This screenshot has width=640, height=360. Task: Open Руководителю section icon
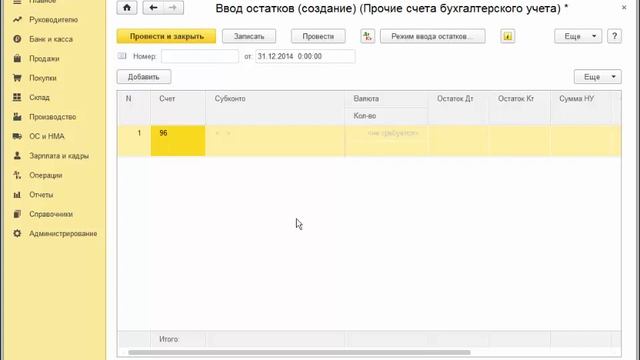[x=17, y=20]
